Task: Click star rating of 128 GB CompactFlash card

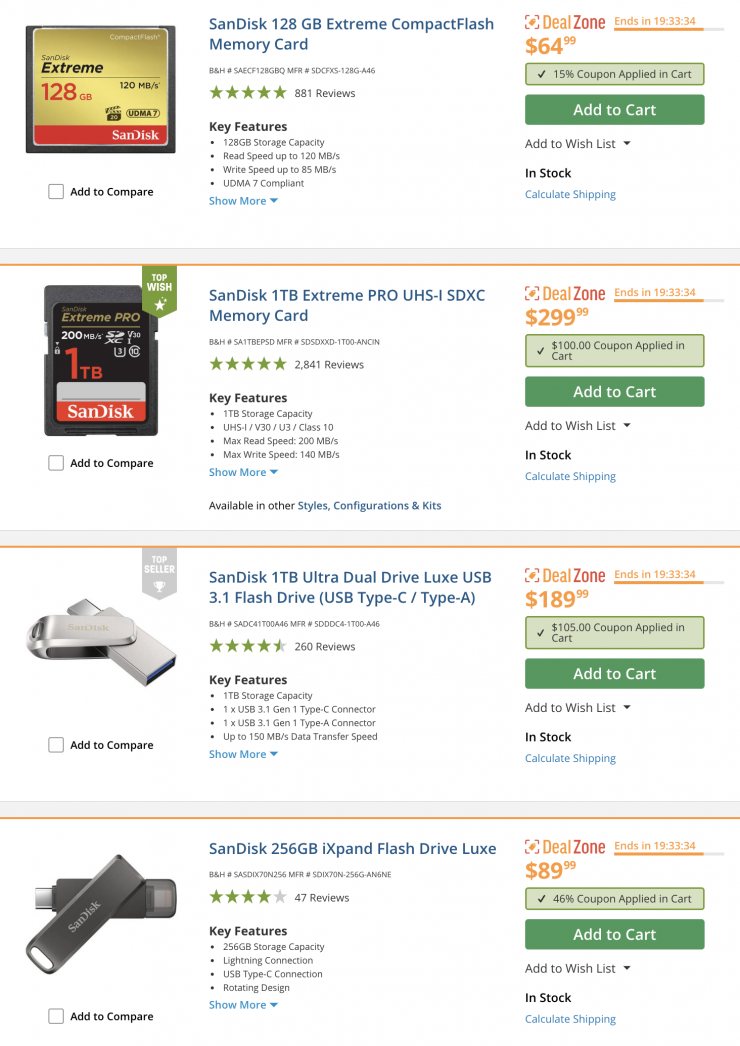Action: click(x=248, y=93)
